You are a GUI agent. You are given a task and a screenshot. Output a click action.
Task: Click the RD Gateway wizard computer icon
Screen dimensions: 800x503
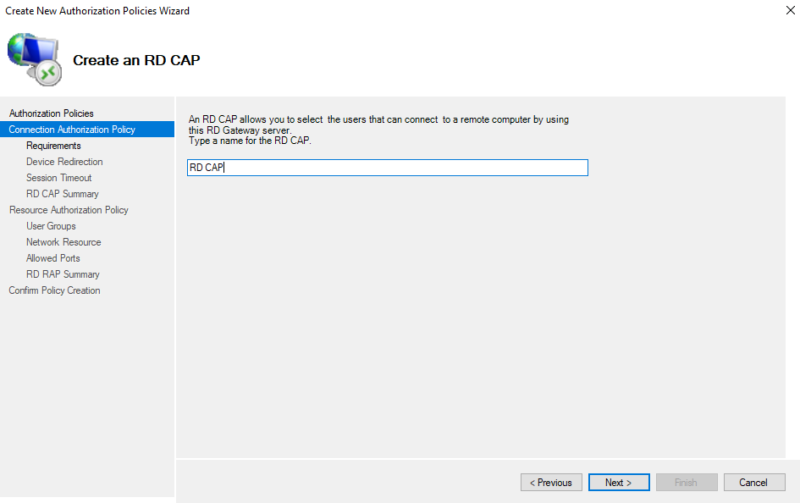tap(35, 60)
